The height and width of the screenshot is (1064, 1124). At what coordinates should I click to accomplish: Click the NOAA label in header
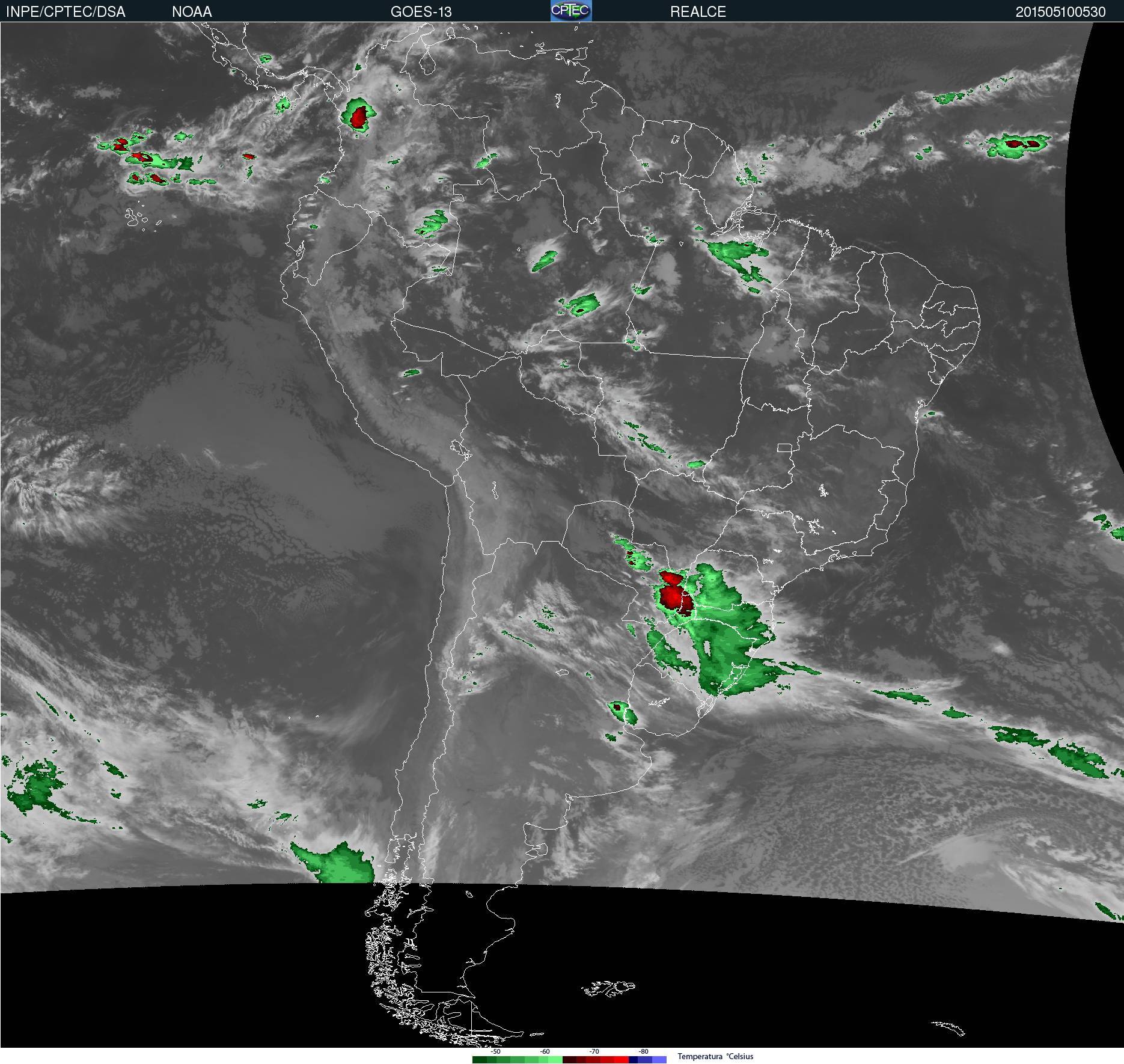point(192,11)
